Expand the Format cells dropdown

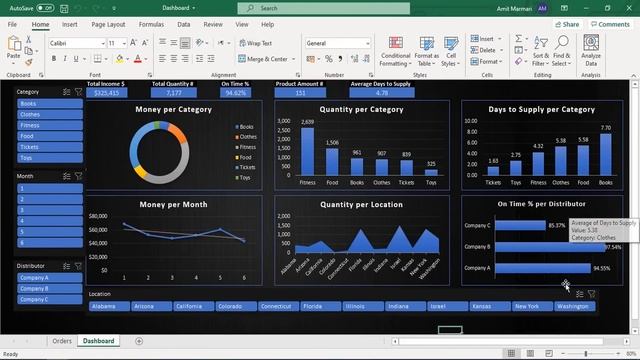point(501,62)
